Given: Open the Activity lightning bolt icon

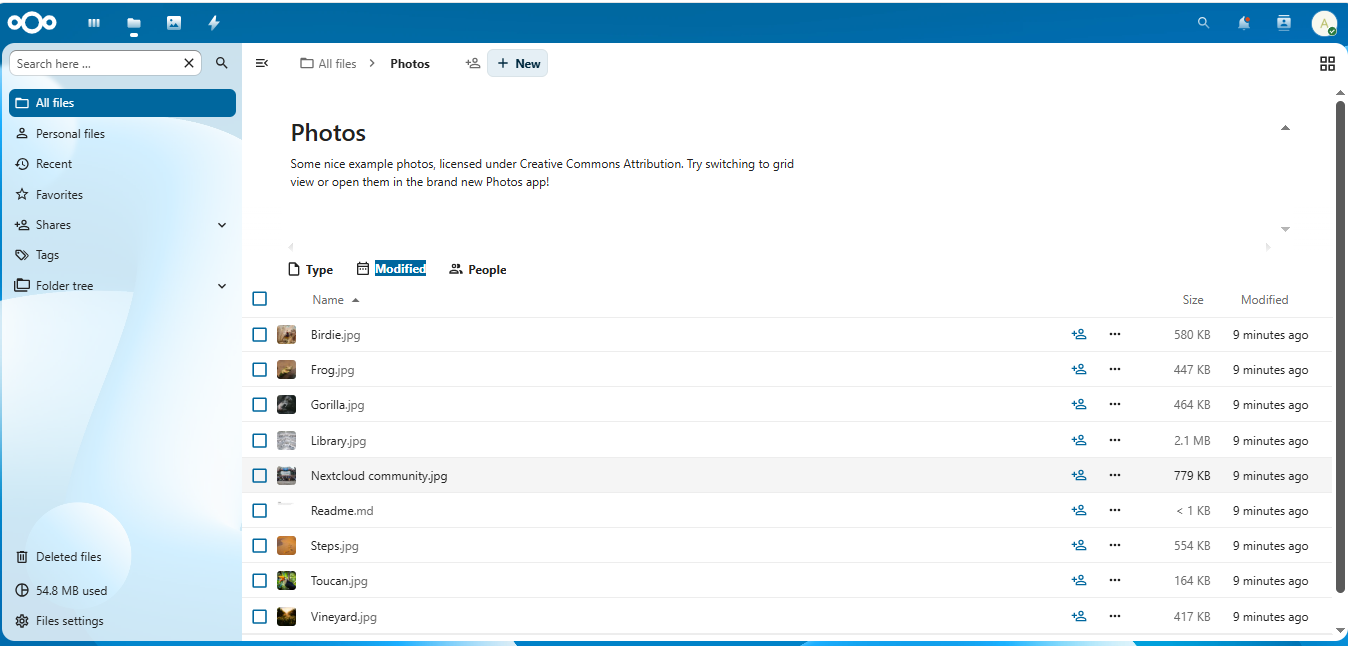Looking at the screenshot, I should click(x=214, y=23).
